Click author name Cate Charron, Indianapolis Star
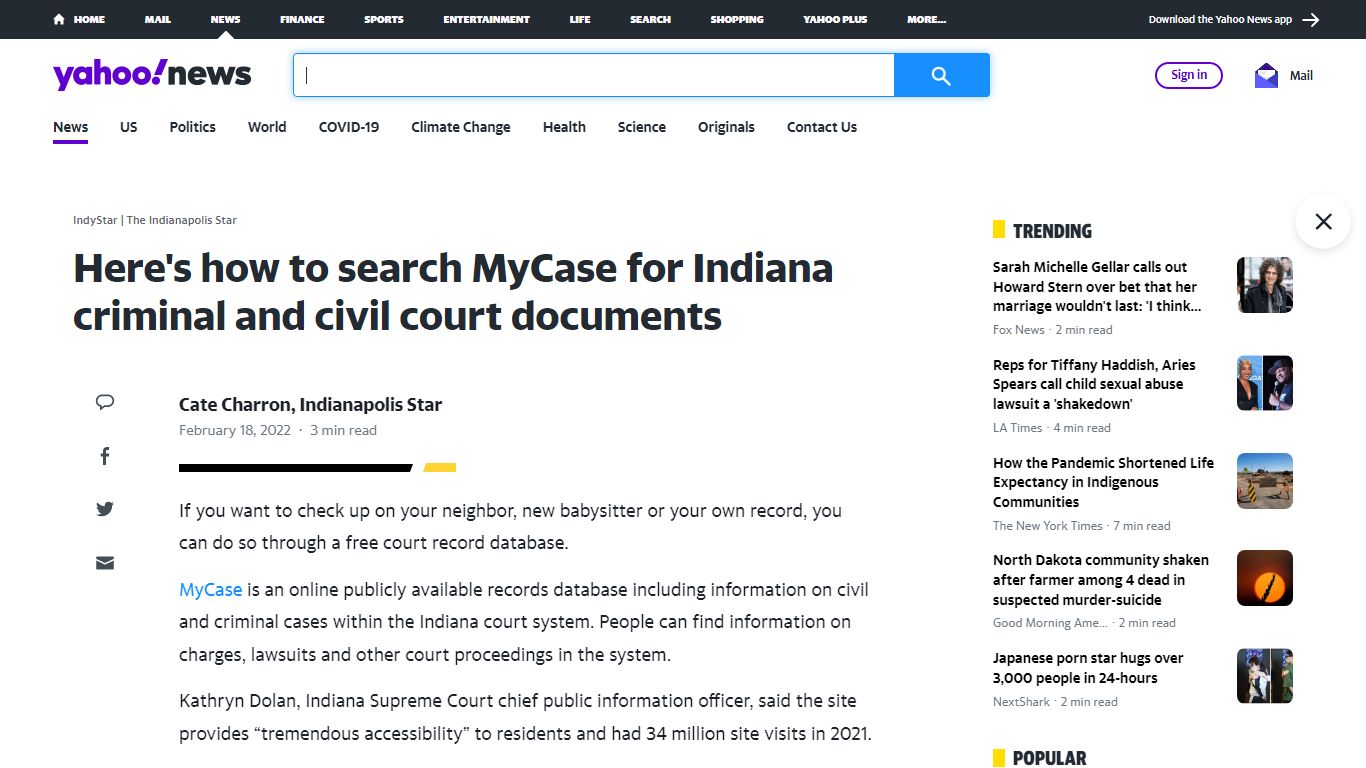 point(310,405)
